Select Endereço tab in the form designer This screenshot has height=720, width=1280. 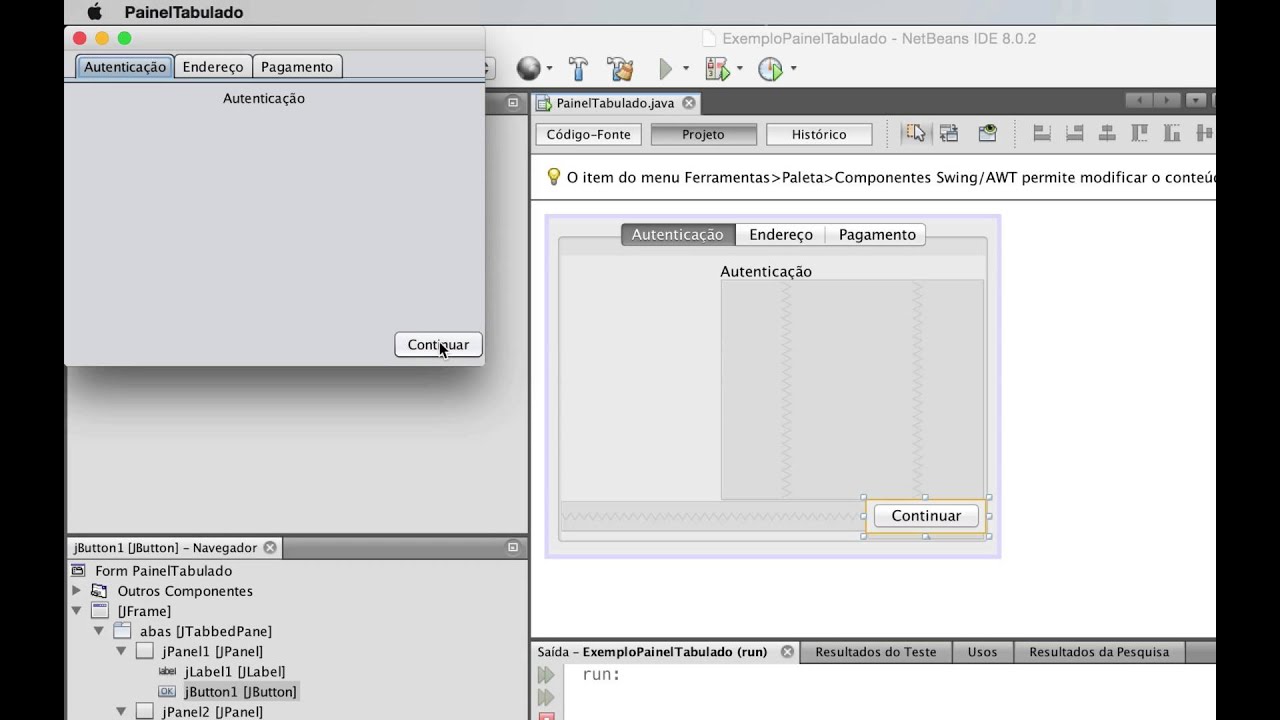pos(781,234)
